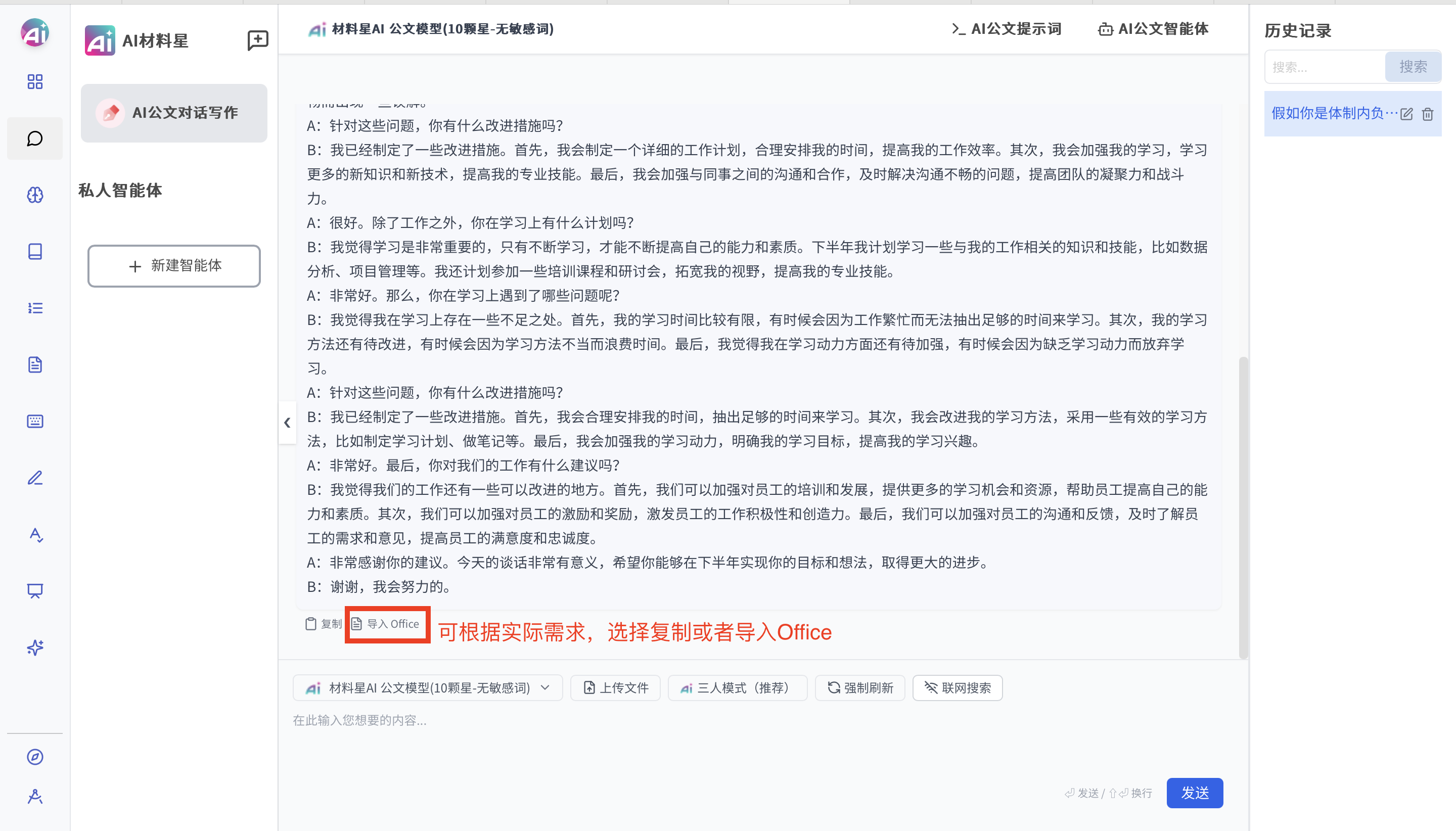Expand the 材料星AI 公文模型 model dropdown
The height and width of the screenshot is (831, 1456).
point(428,688)
